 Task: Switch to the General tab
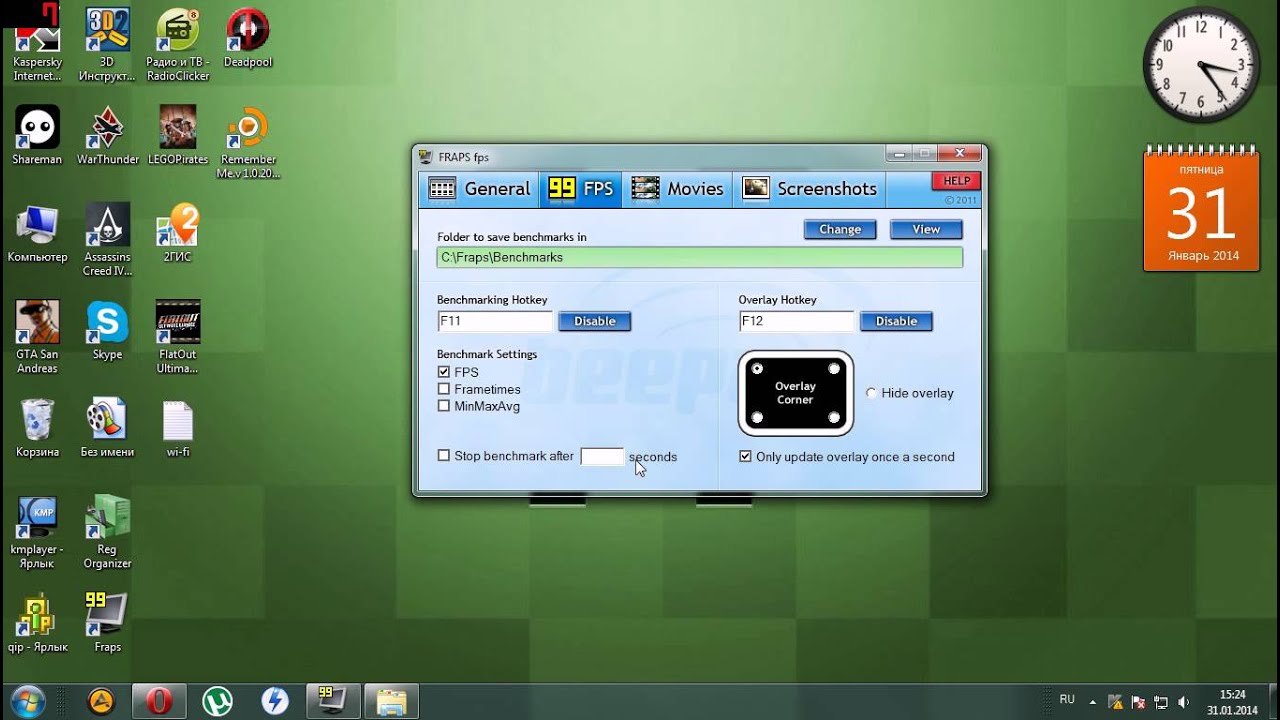click(479, 189)
